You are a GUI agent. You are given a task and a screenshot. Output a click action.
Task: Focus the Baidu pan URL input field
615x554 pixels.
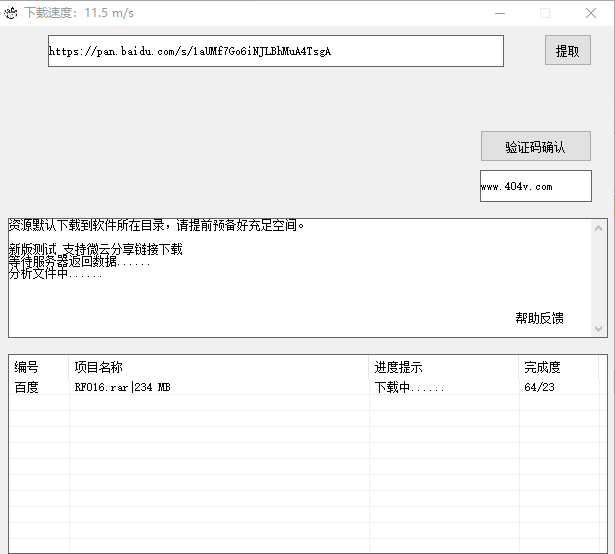tap(275, 51)
